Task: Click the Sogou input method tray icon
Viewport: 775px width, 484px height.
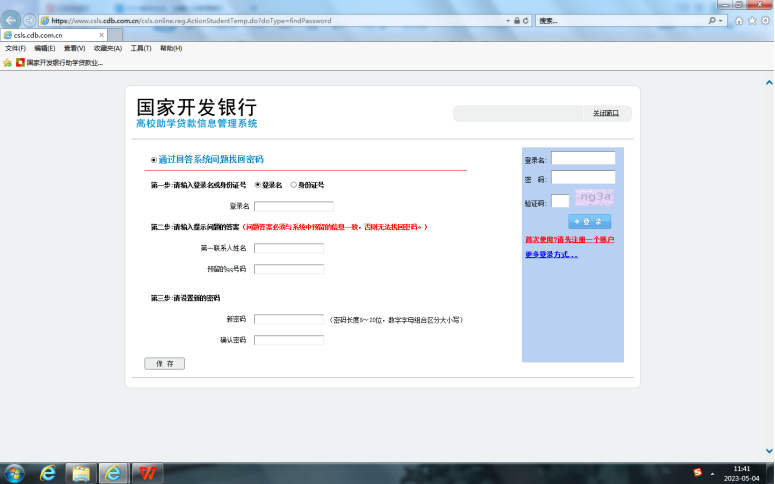Action: pos(698,472)
